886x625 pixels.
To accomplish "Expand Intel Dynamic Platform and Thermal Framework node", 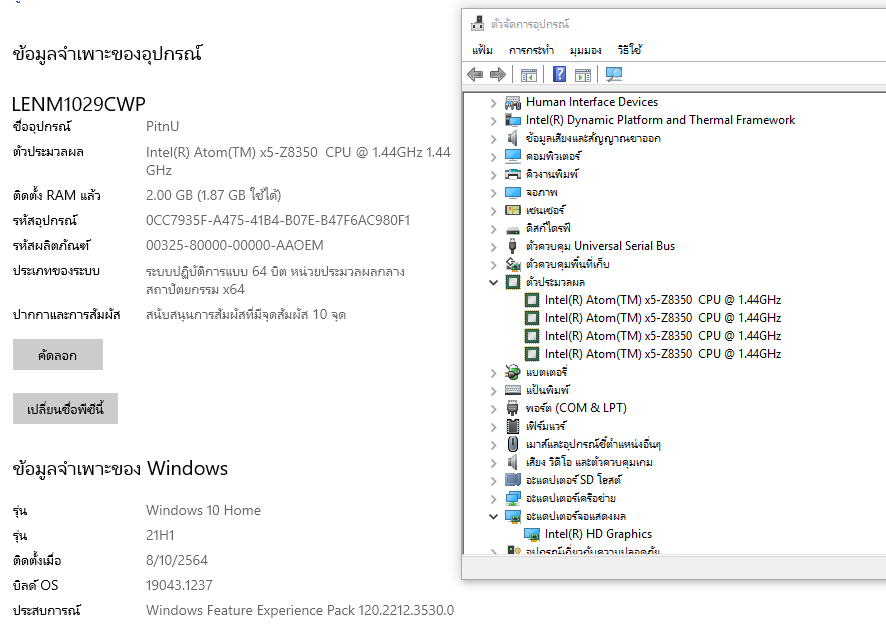I will tap(493, 121).
